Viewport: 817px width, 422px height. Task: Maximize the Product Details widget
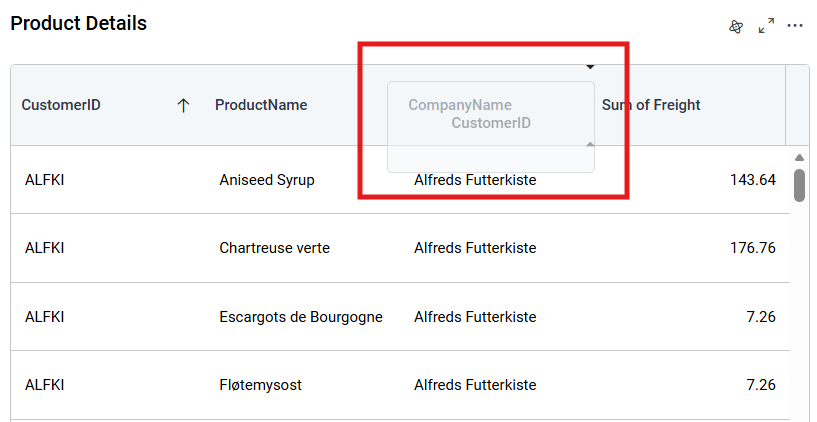pyautogui.click(x=766, y=26)
